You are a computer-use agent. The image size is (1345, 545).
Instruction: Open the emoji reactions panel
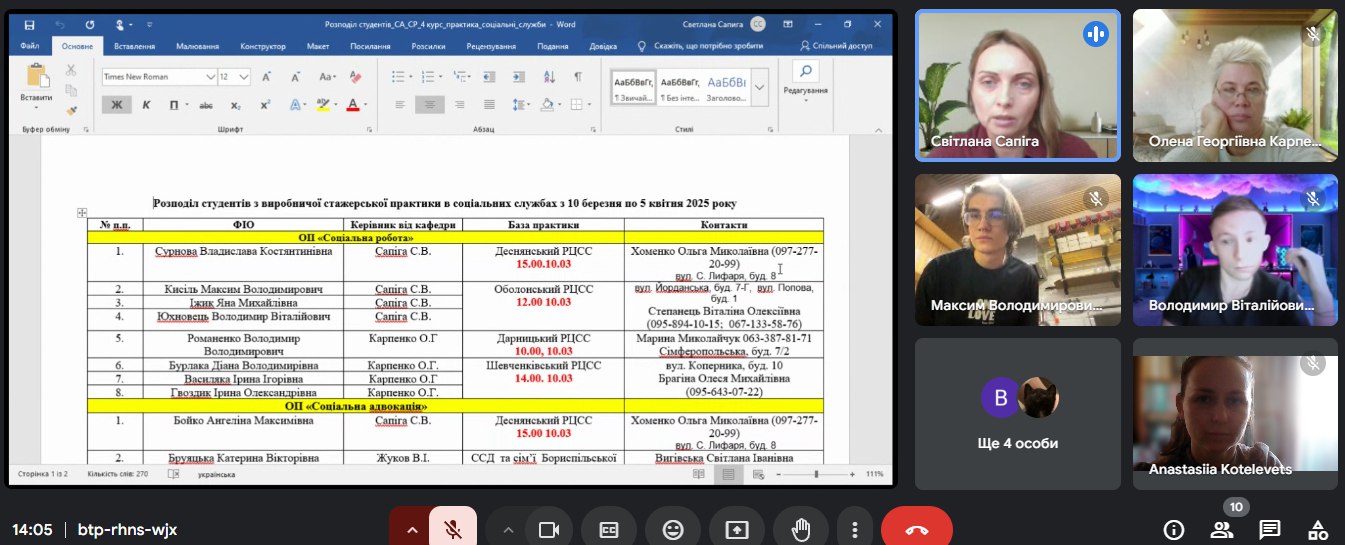pyautogui.click(x=672, y=529)
